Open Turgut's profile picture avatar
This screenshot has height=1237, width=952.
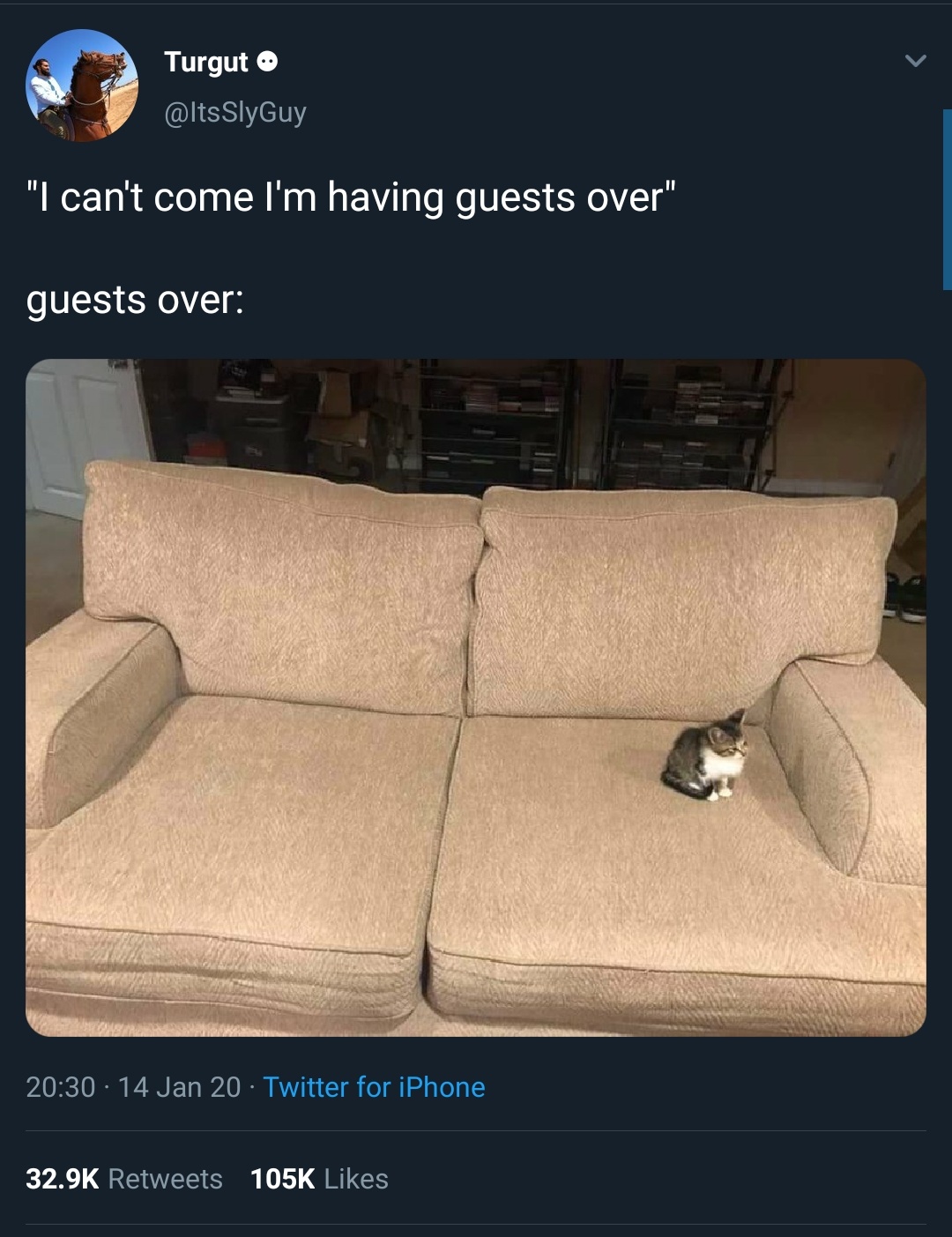81,86
